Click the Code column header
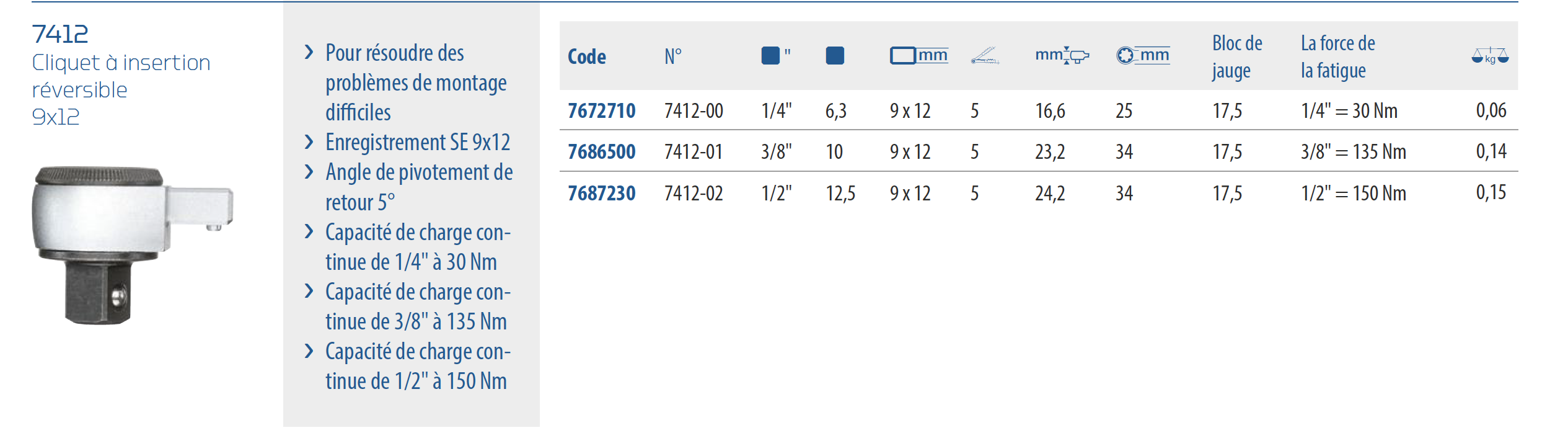This screenshot has width=1568, height=438. point(586,56)
